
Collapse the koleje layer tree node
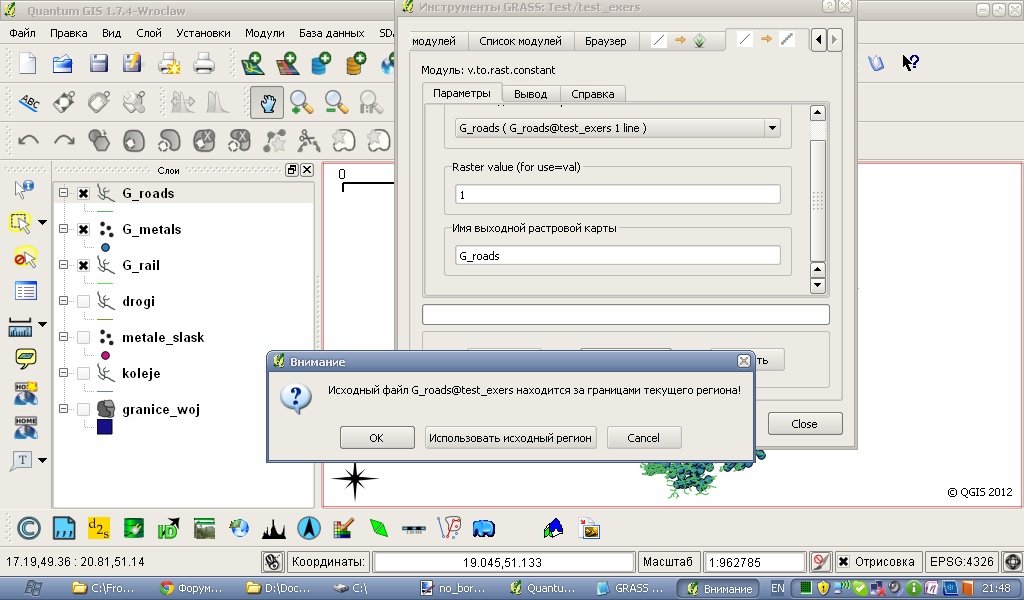point(63,373)
